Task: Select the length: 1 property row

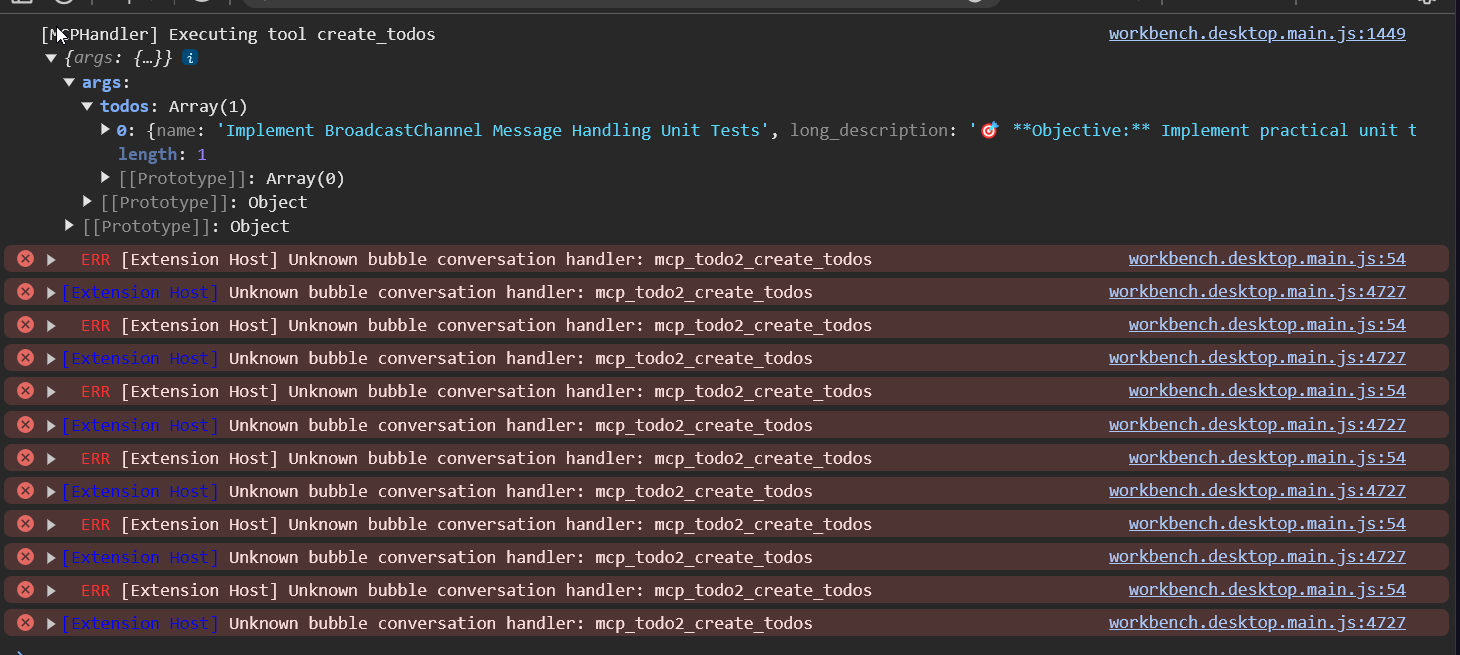Action: [x=162, y=154]
